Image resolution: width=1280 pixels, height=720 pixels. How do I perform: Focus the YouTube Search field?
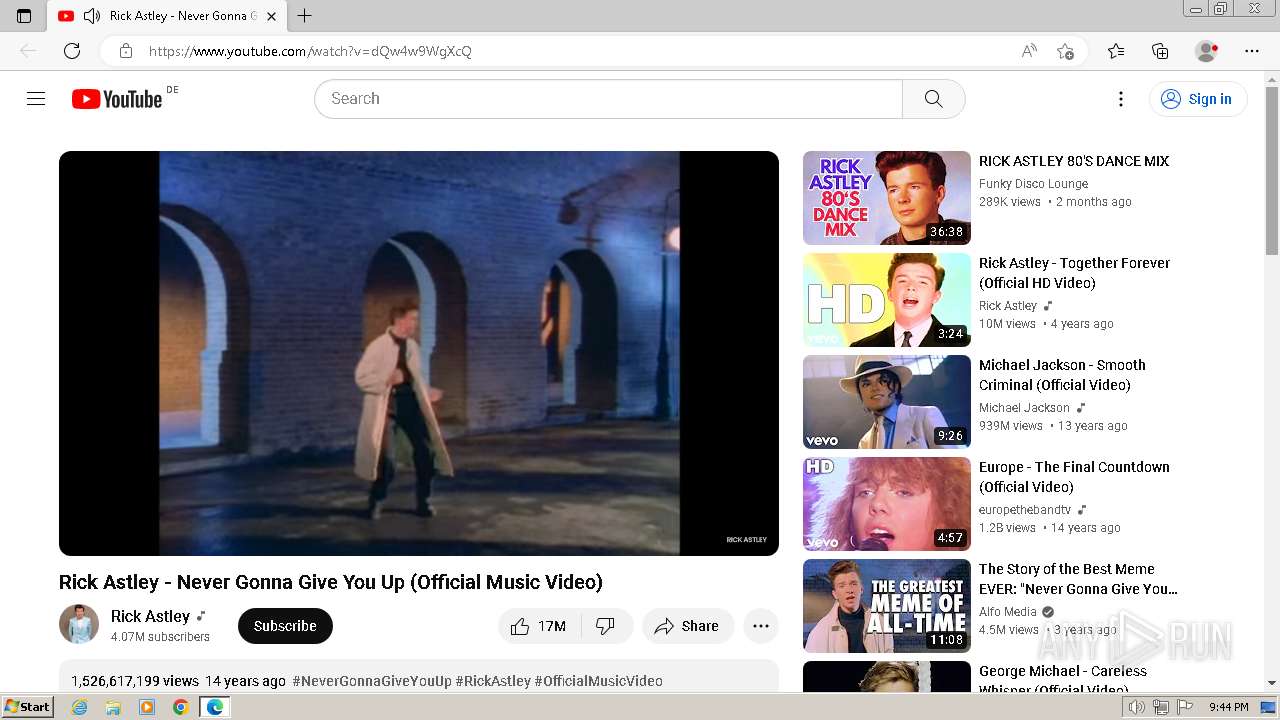pos(608,99)
